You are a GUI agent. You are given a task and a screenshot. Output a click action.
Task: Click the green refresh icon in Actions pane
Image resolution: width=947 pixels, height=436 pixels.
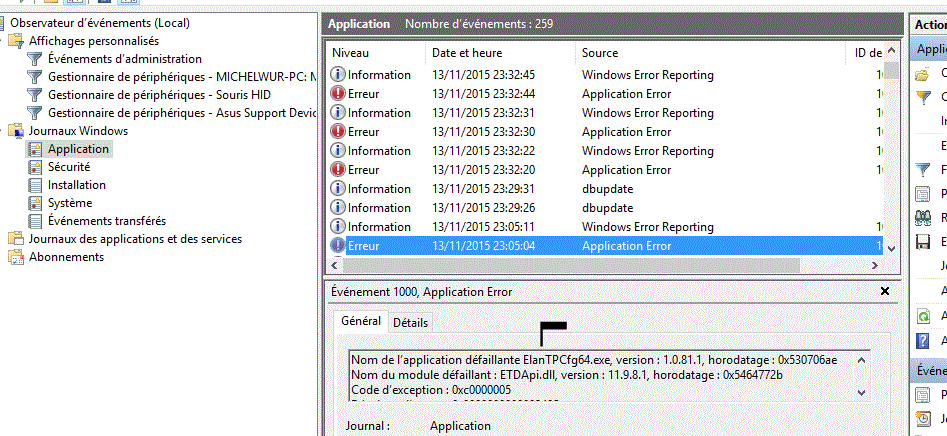(x=923, y=316)
